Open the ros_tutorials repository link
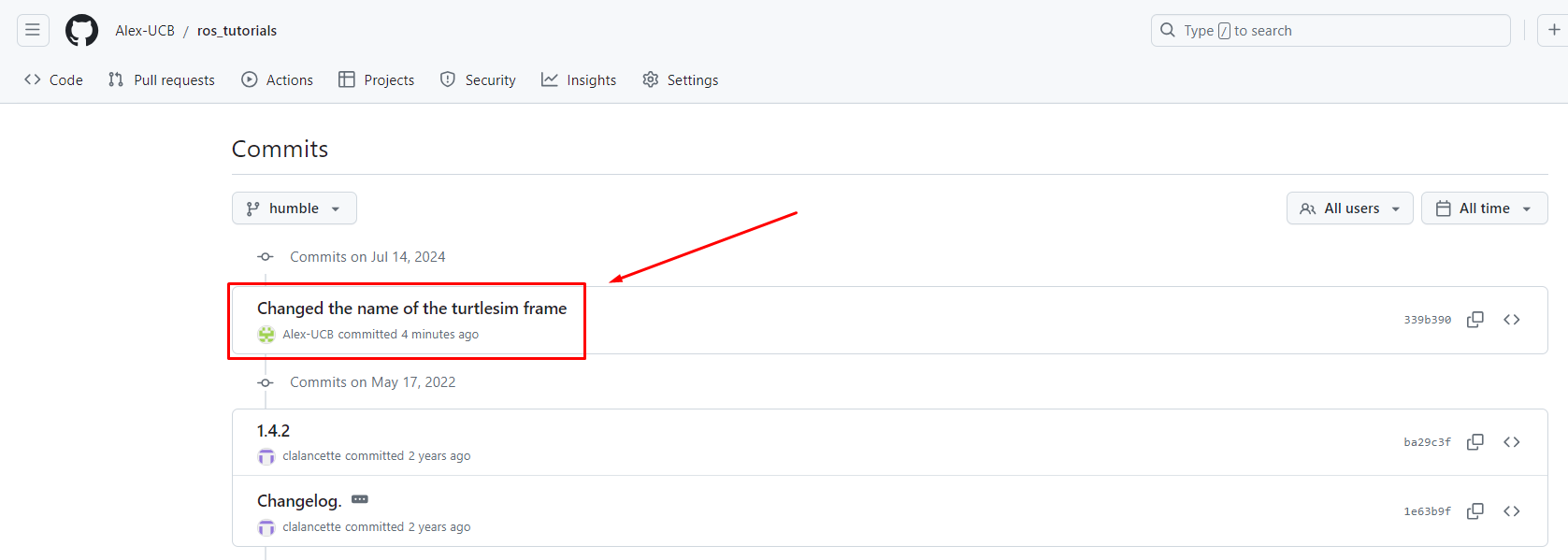 coord(237,31)
